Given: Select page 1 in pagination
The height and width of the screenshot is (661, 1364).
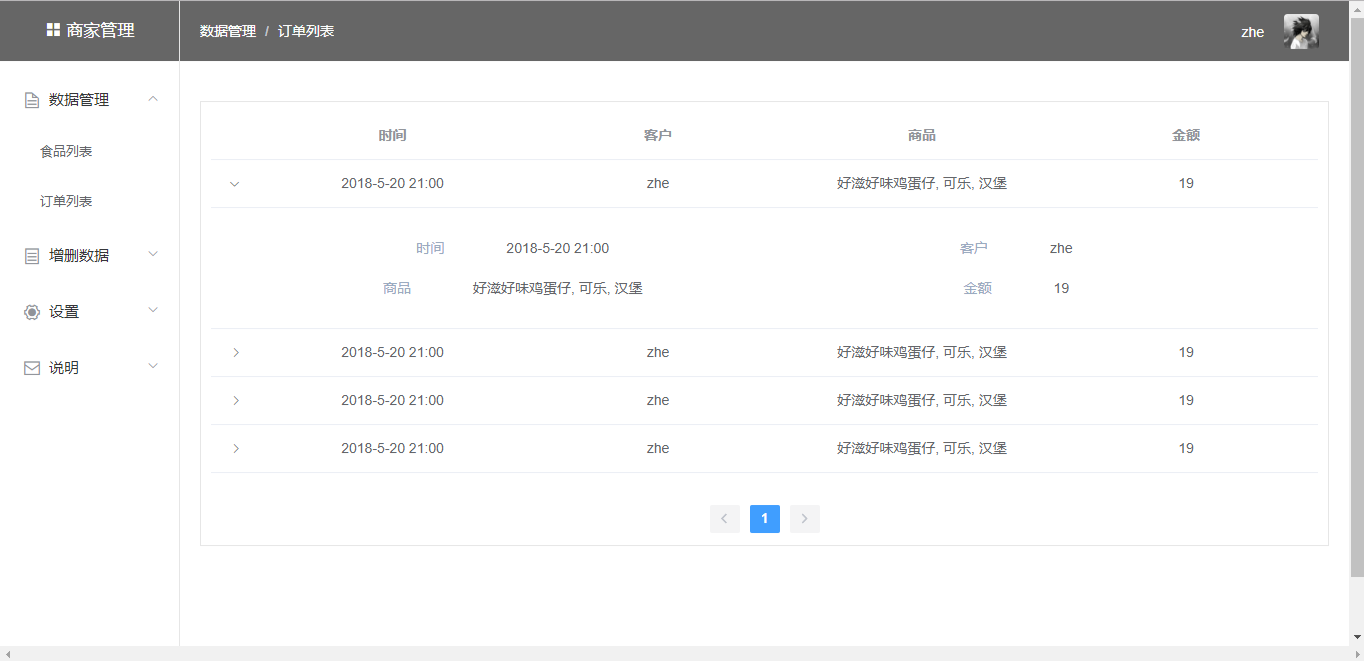Looking at the screenshot, I should click(765, 519).
